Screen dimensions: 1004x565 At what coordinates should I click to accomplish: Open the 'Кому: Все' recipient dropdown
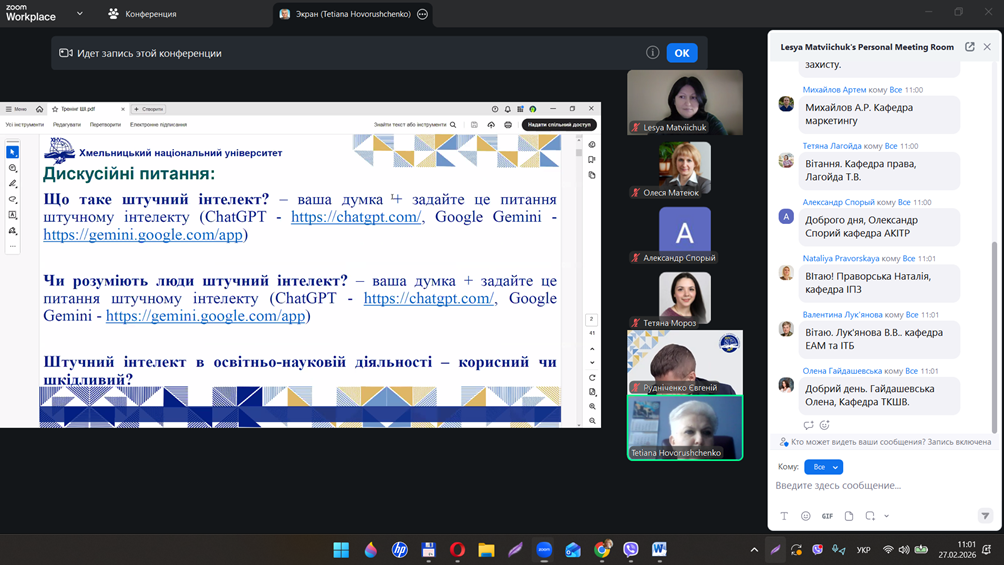823,467
